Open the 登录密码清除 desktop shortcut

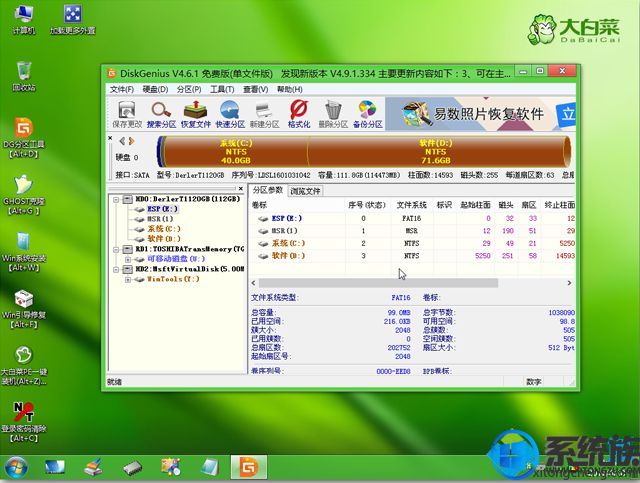tap(24, 422)
